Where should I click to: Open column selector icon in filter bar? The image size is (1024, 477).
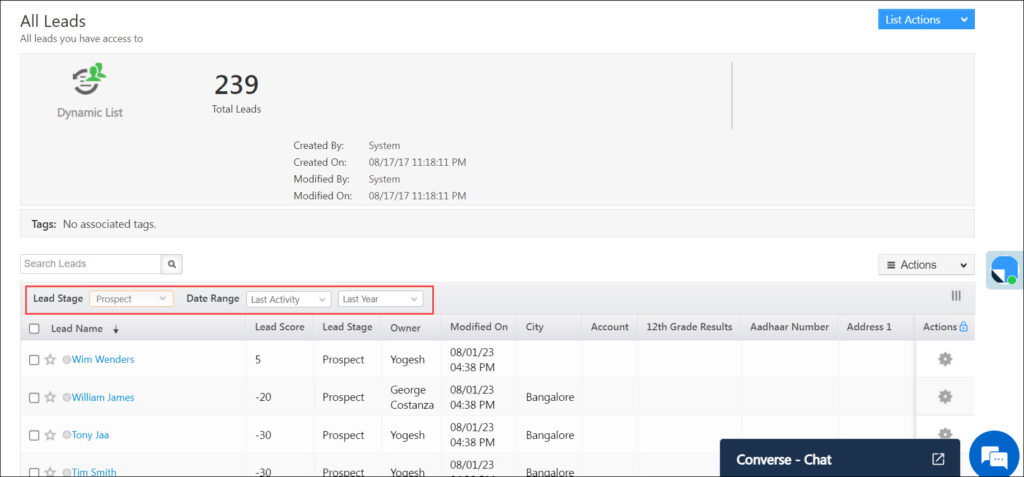coord(956,296)
